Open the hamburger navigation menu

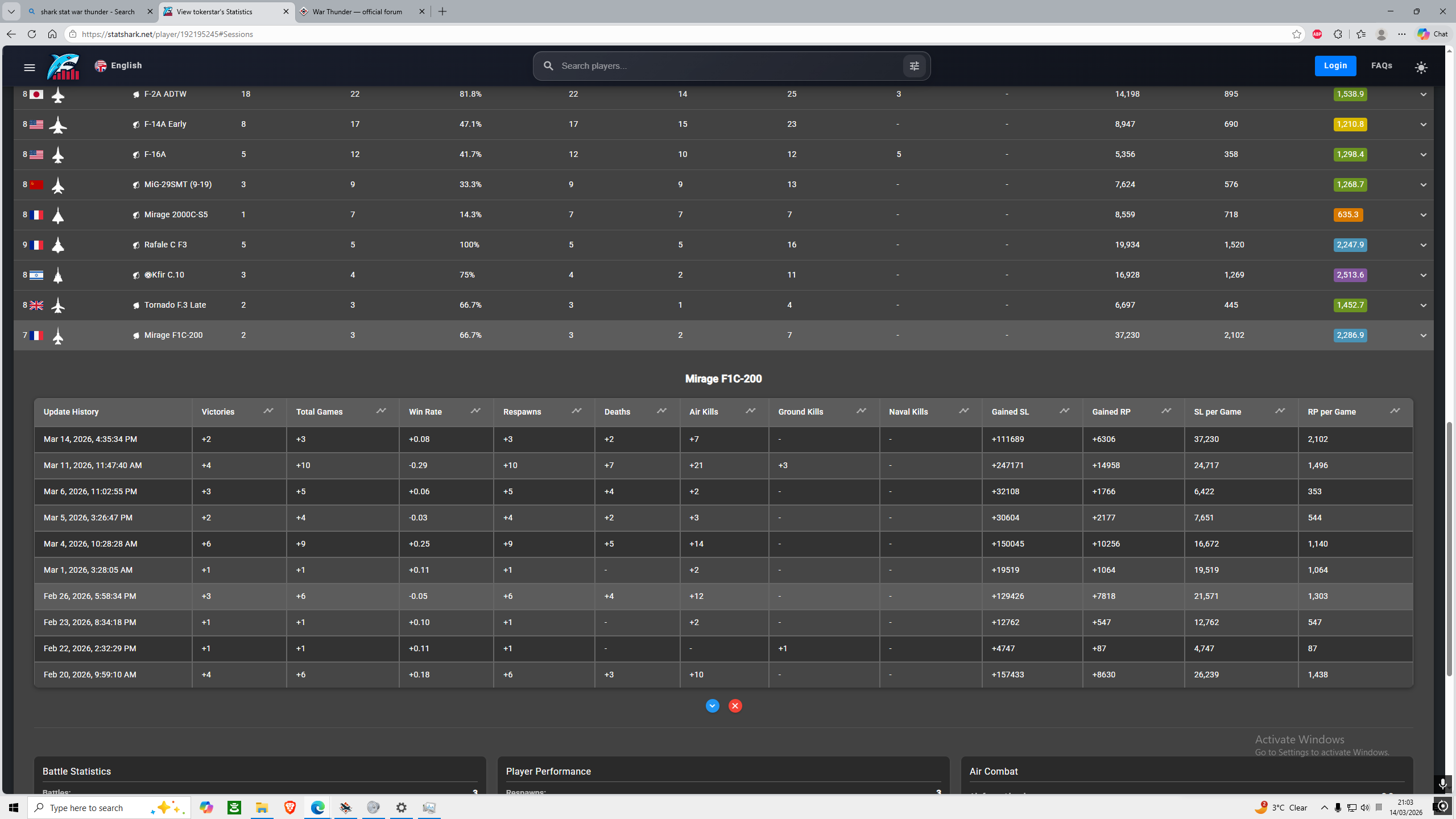30,68
